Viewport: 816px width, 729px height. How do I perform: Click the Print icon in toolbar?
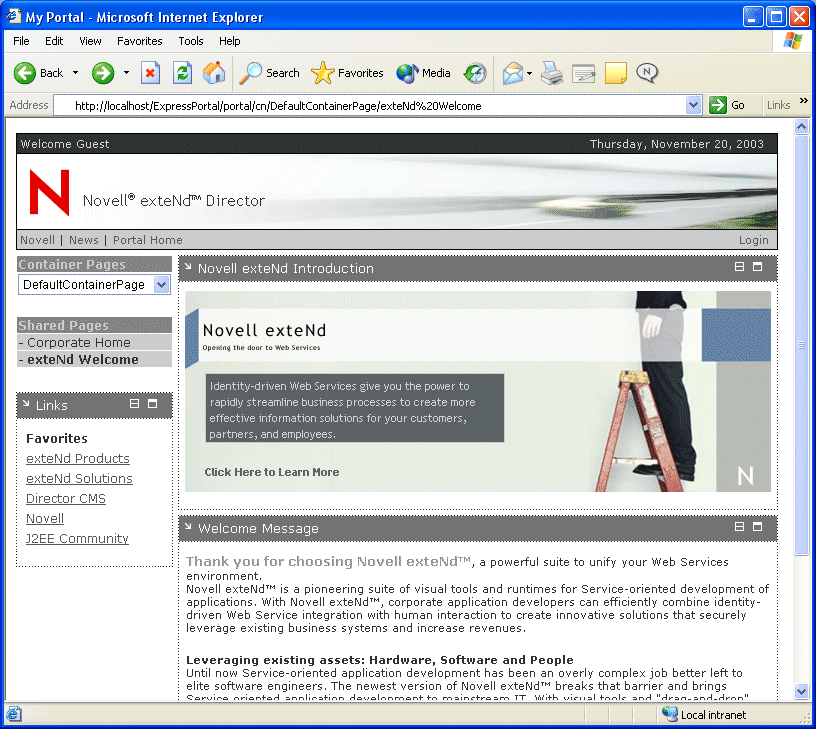pyautogui.click(x=552, y=73)
